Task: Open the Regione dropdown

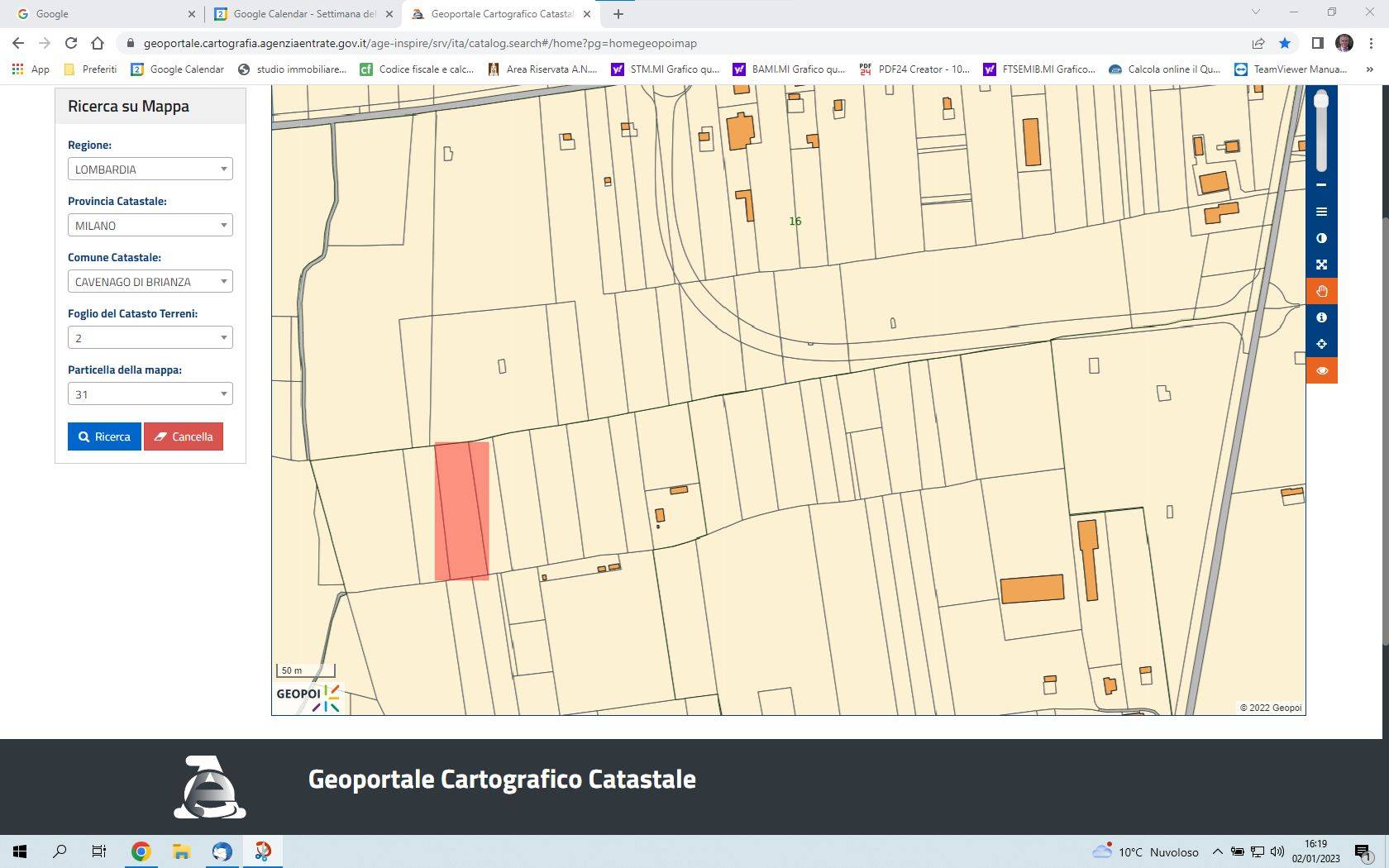Action: (x=150, y=169)
